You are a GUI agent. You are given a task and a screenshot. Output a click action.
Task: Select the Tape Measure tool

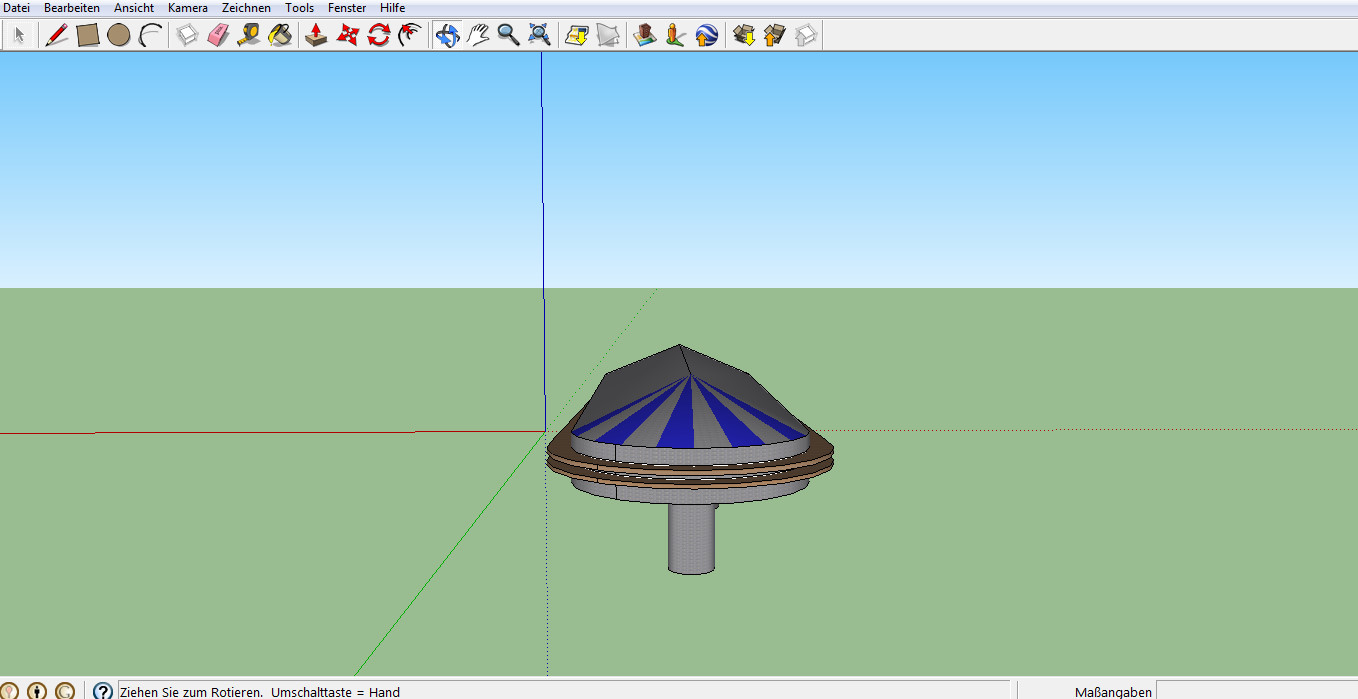(249, 36)
